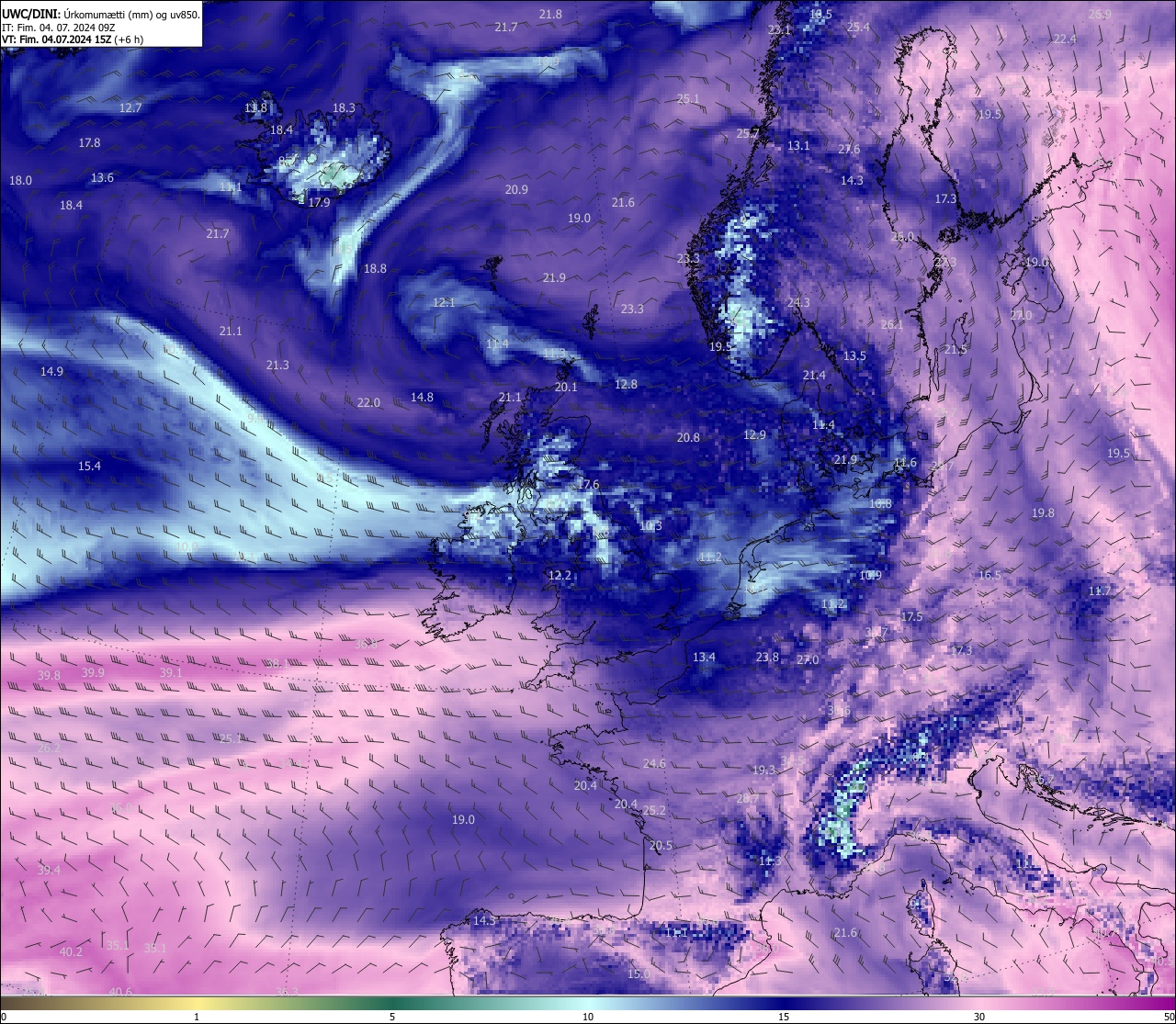Screen dimensions: 1176x1024
Task: Click colorbar tick label 30
Action: coord(979,1017)
